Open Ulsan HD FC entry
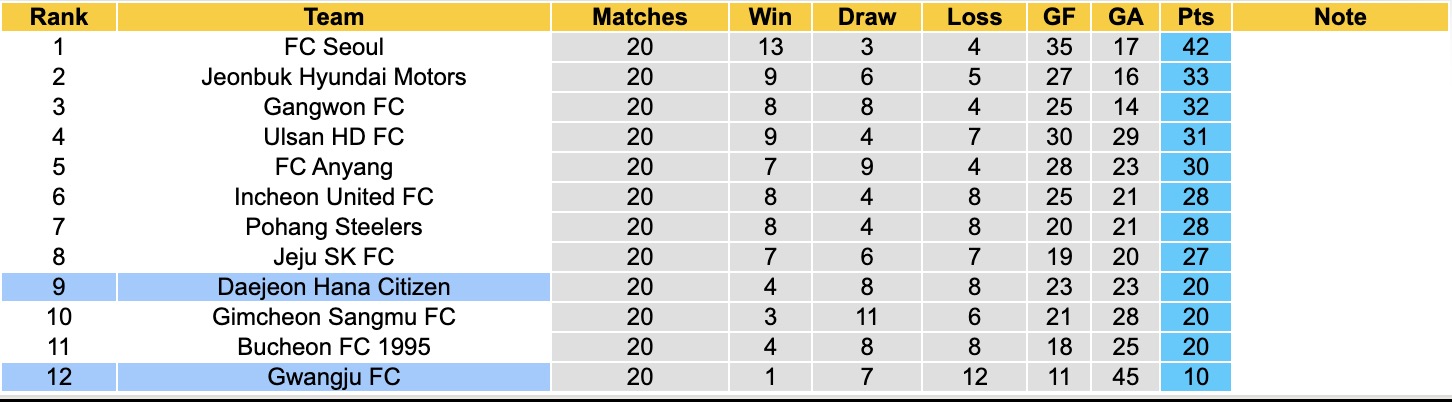 tap(334, 137)
